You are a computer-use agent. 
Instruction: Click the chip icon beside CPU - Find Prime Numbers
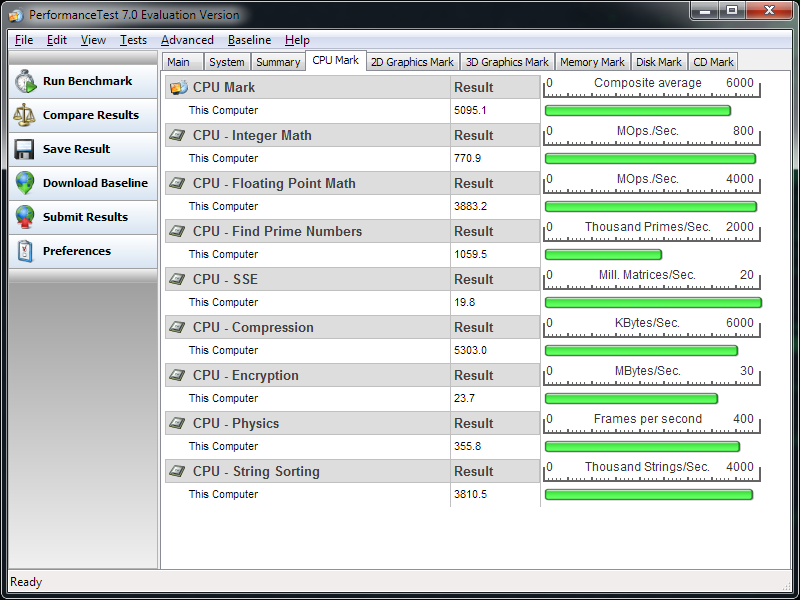click(x=177, y=232)
